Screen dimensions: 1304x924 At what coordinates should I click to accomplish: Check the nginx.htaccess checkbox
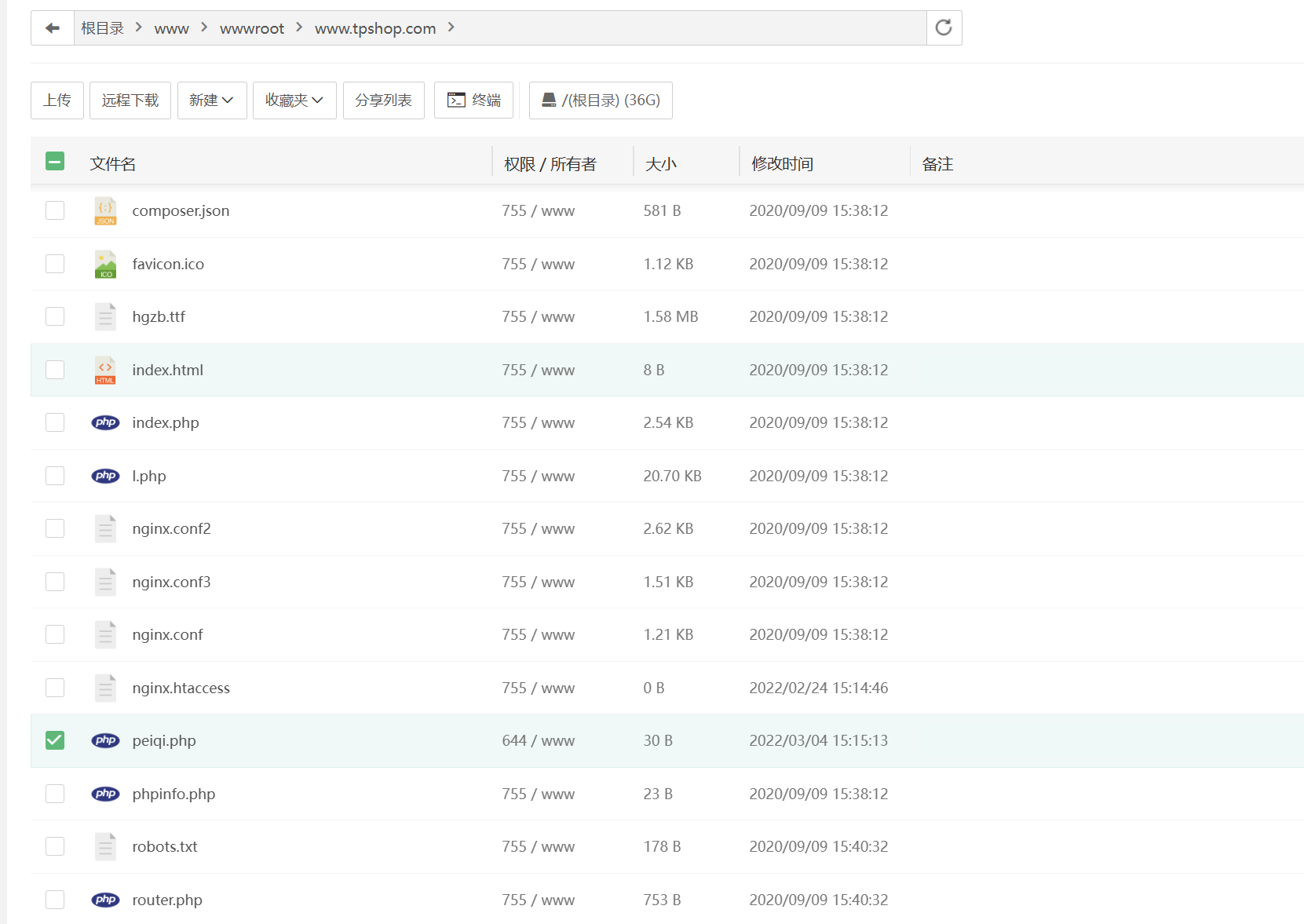pyautogui.click(x=55, y=688)
